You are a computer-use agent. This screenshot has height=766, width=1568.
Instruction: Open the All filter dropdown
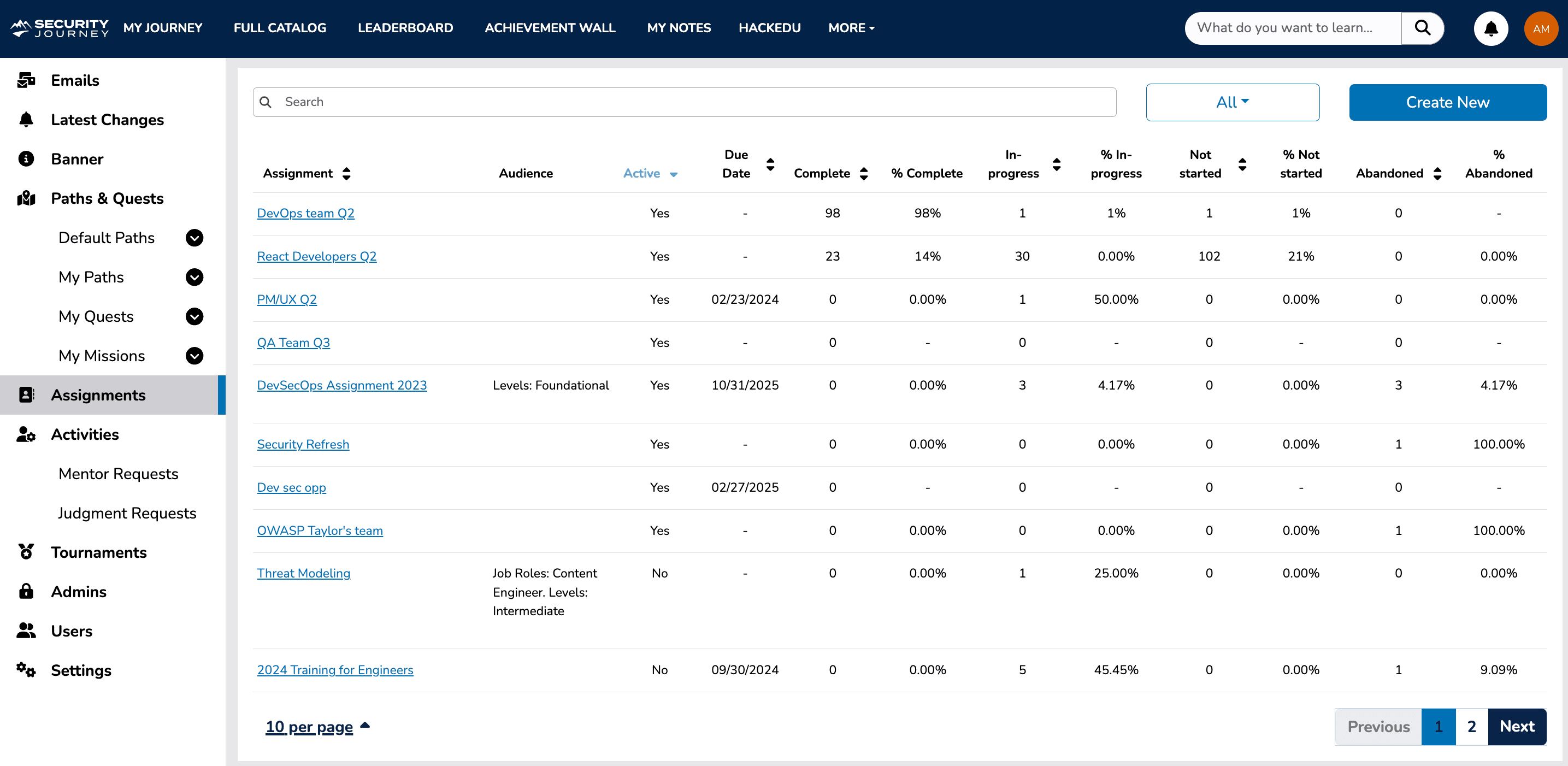click(x=1232, y=102)
